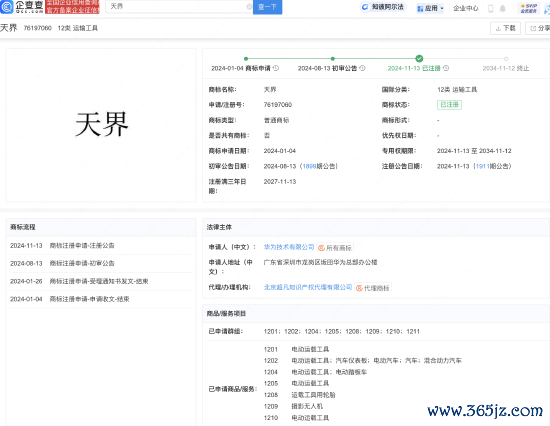Clear the search box with the X icon
The width and height of the screenshot is (550, 426).
[x=249, y=6]
